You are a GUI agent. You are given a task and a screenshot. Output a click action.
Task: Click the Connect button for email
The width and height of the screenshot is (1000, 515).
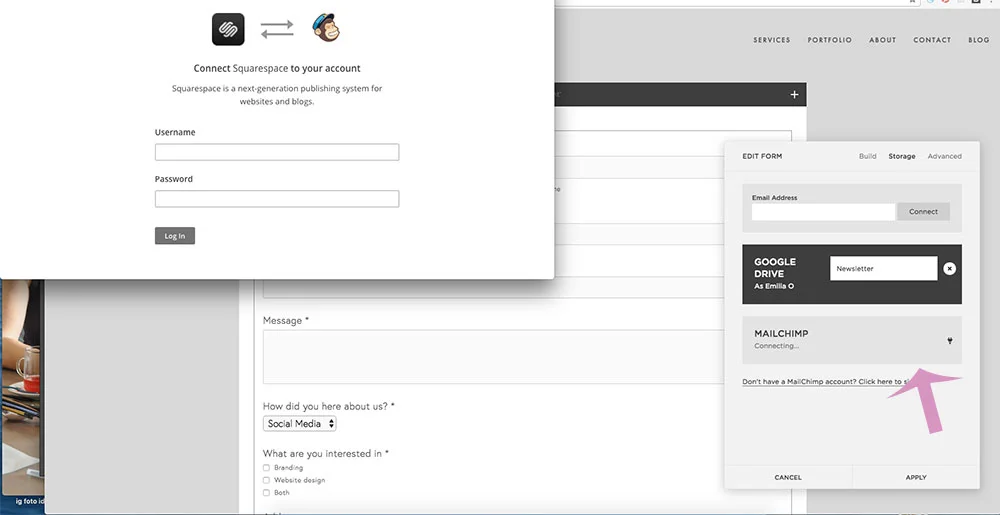[923, 212]
